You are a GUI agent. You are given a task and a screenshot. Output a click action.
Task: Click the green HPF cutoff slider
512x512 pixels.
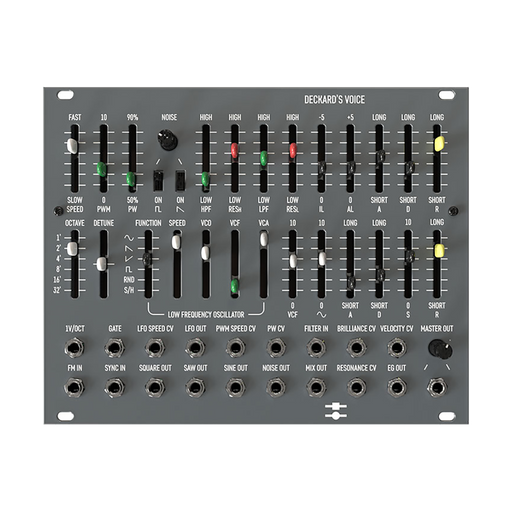point(205,179)
